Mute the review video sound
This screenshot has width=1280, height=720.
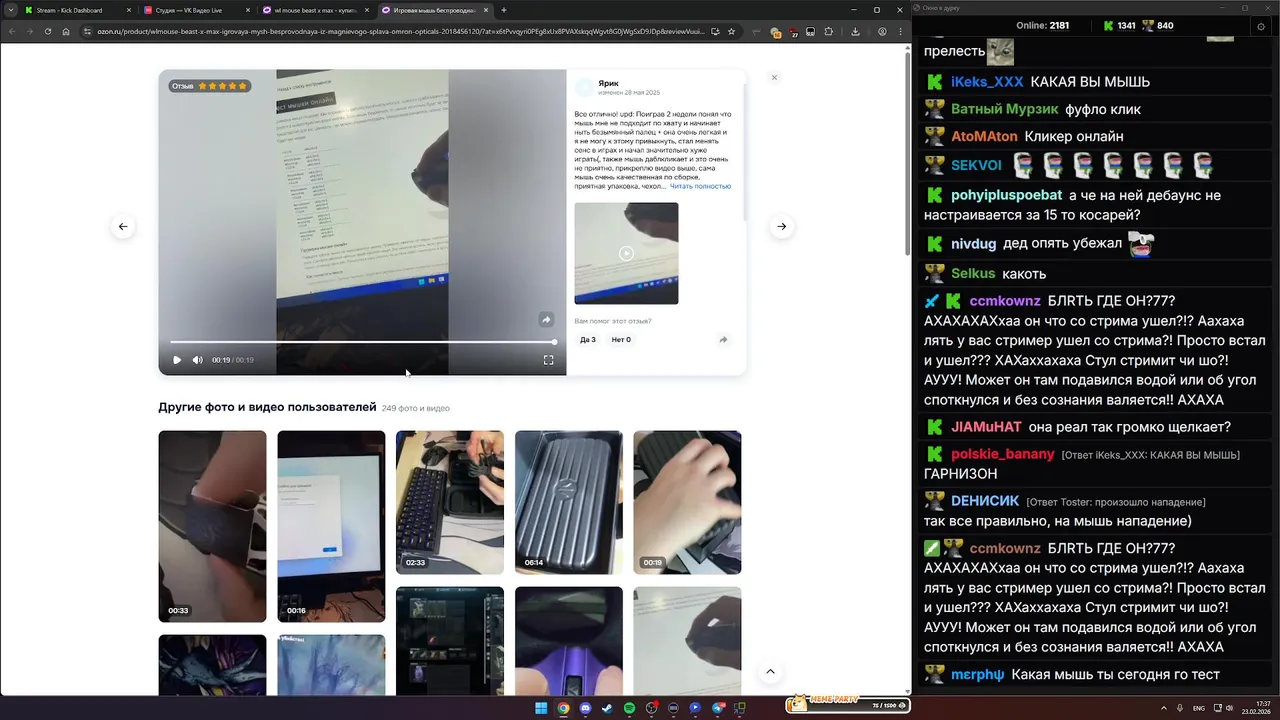coord(197,360)
